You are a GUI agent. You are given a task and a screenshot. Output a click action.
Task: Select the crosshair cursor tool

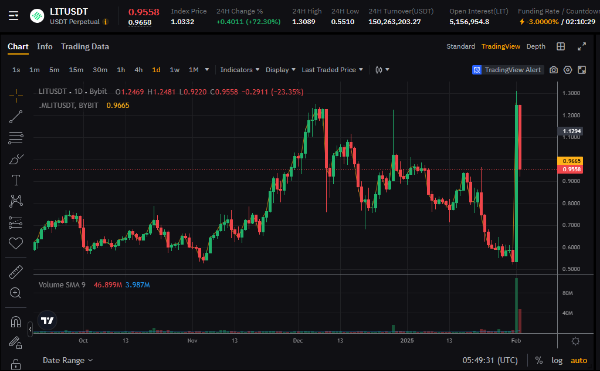pyautogui.click(x=16, y=96)
